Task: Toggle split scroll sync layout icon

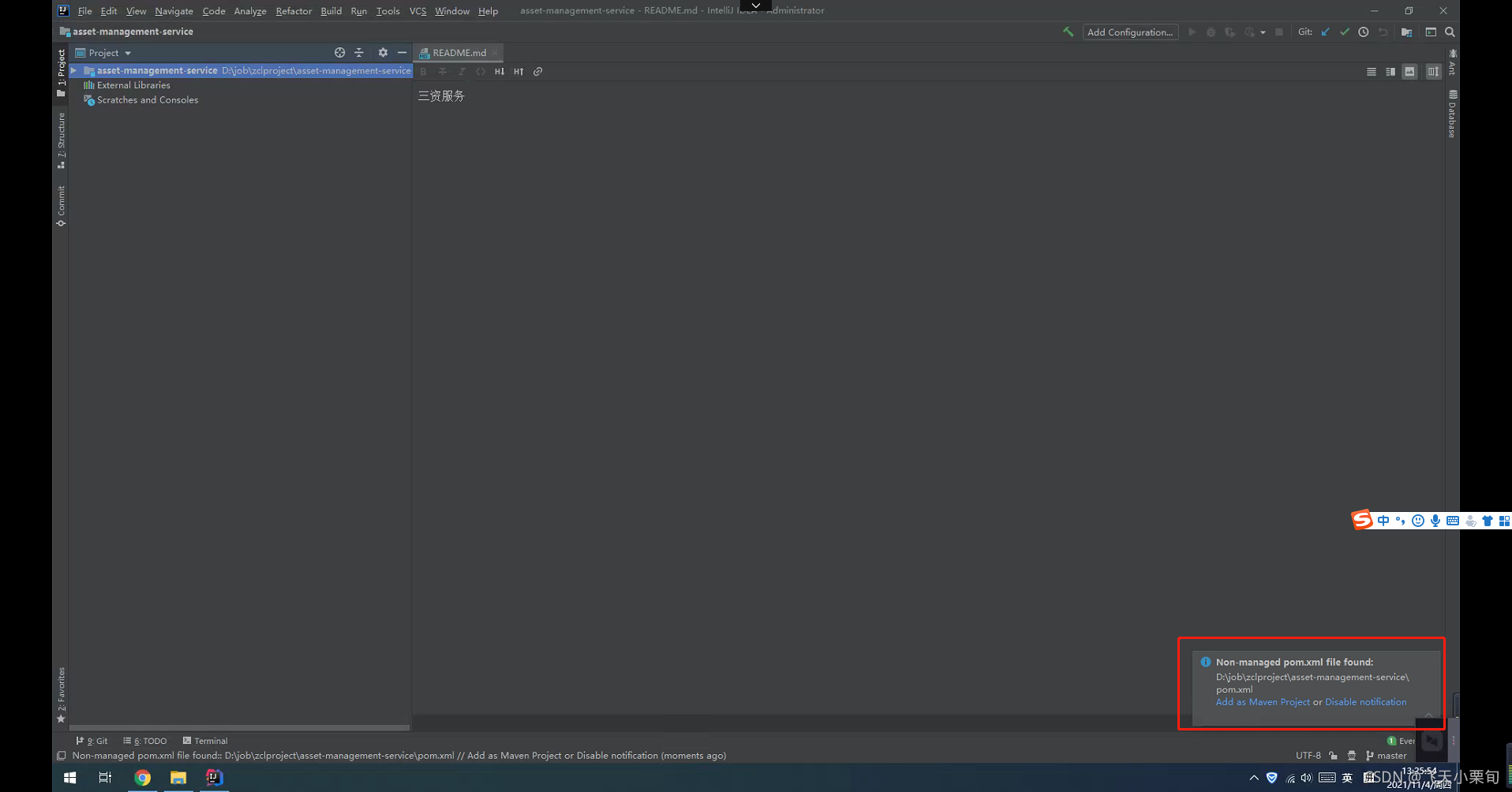Action: click(x=1433, y=72)
